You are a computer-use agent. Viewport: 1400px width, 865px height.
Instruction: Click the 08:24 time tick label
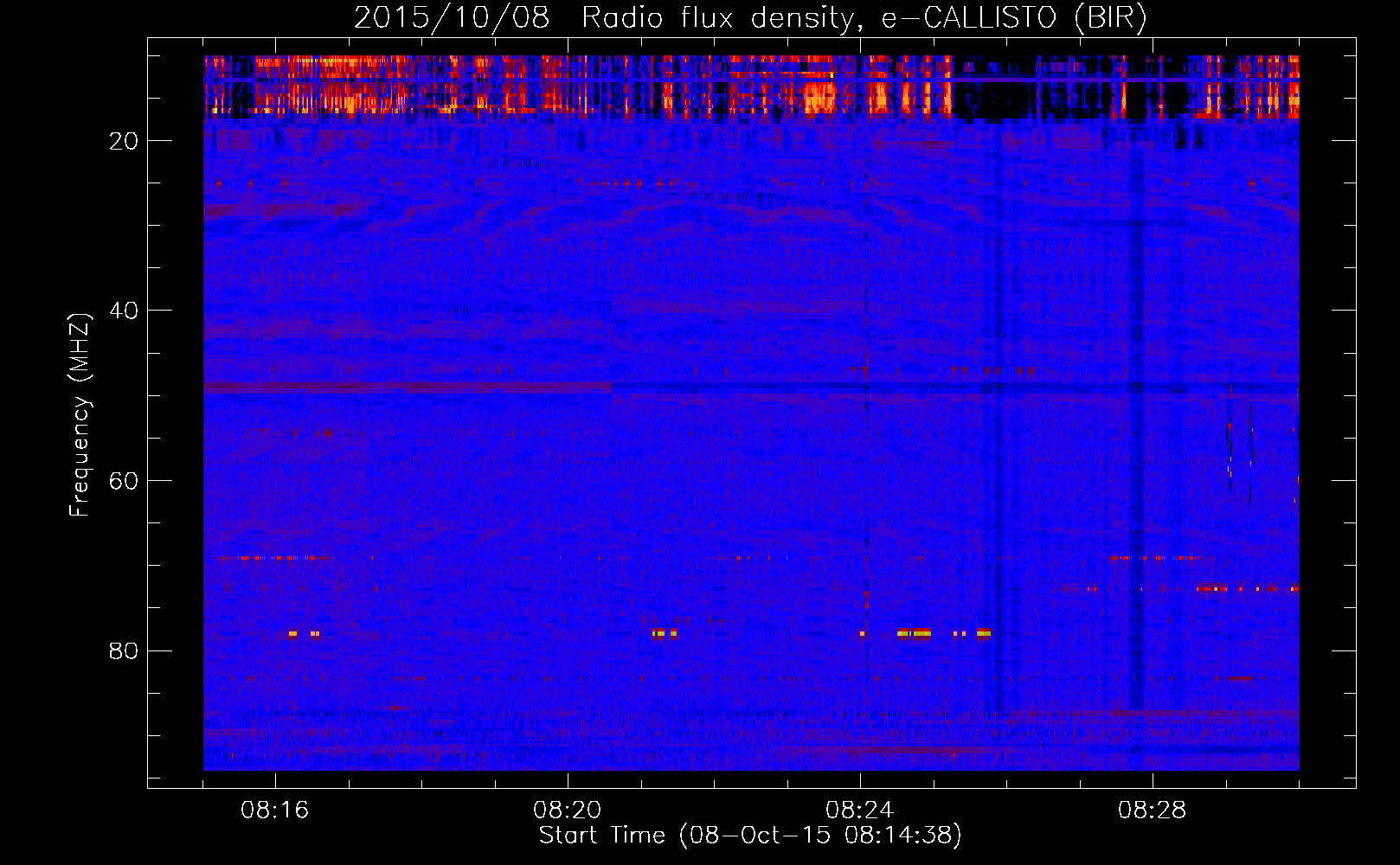click(x=860, y=811)
